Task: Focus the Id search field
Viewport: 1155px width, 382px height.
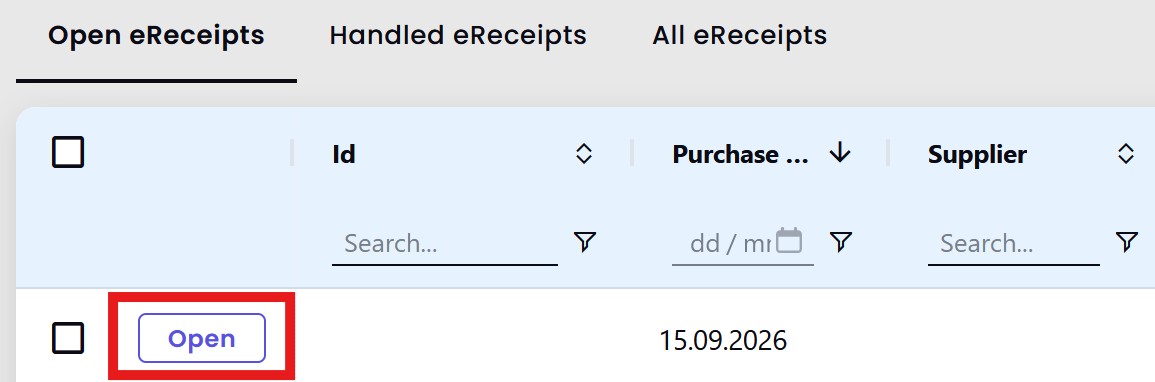Action: click(x=445, y=244)
